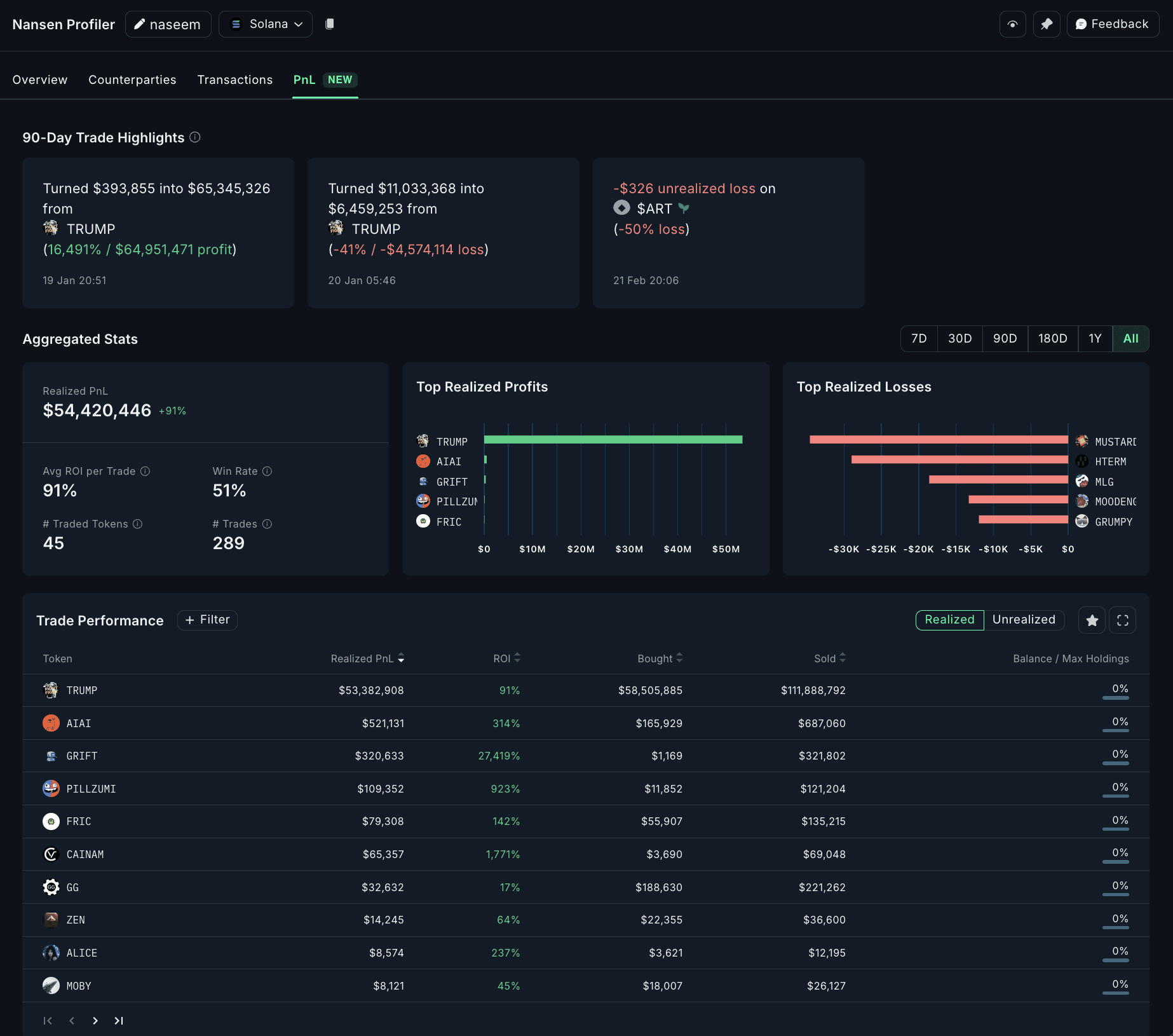Click the GRUMPY token icon in losses chart
This screenshot has height=1036, width=1173.
[x=1081, y=521]
